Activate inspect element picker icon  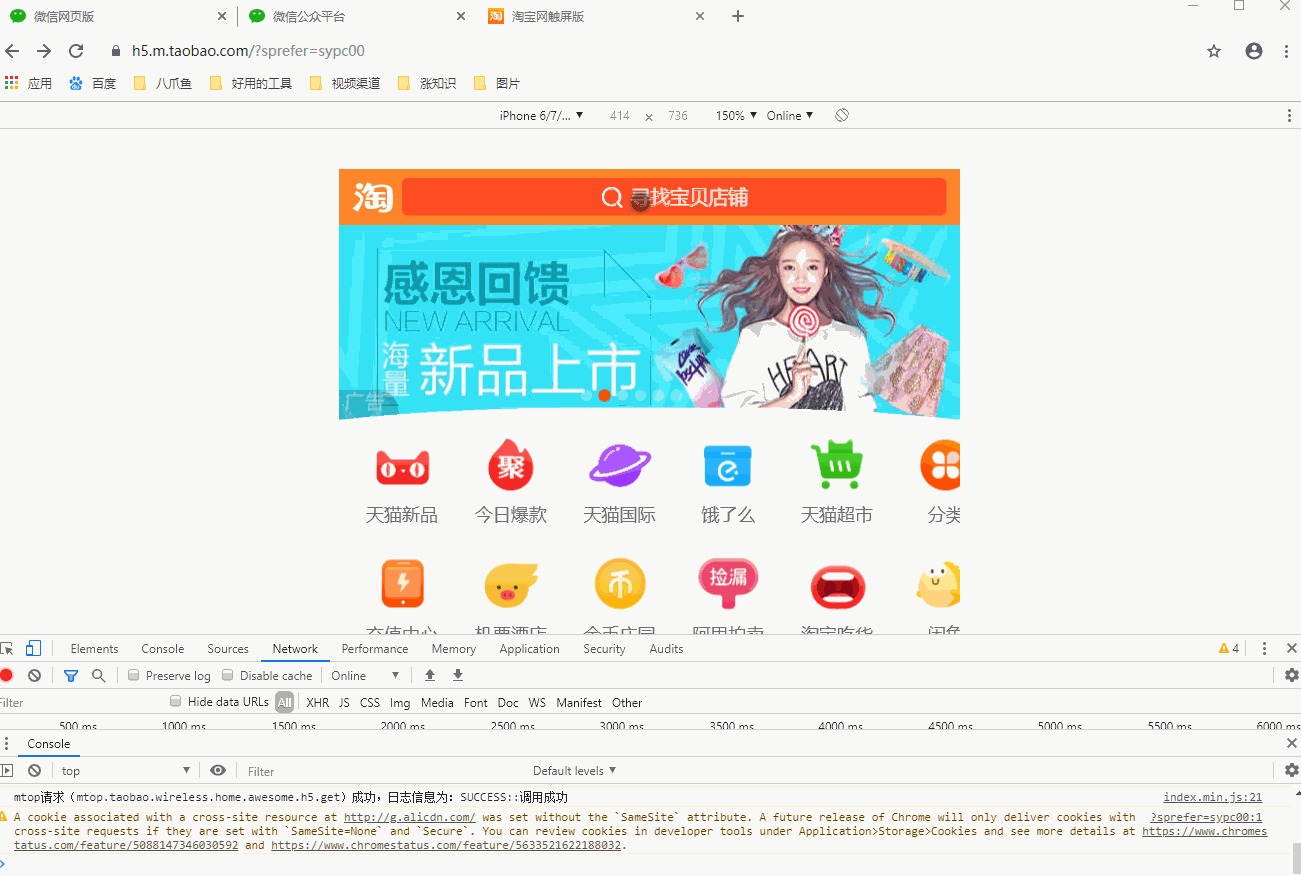click(6, 648)
